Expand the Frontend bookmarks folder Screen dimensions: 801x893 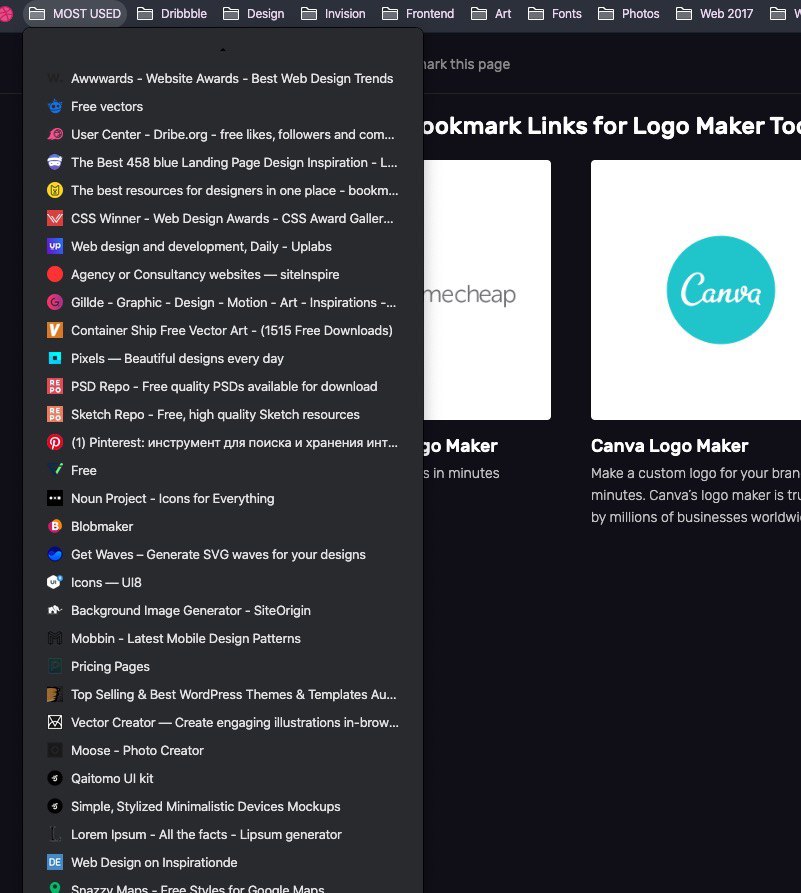coord(418,14)
